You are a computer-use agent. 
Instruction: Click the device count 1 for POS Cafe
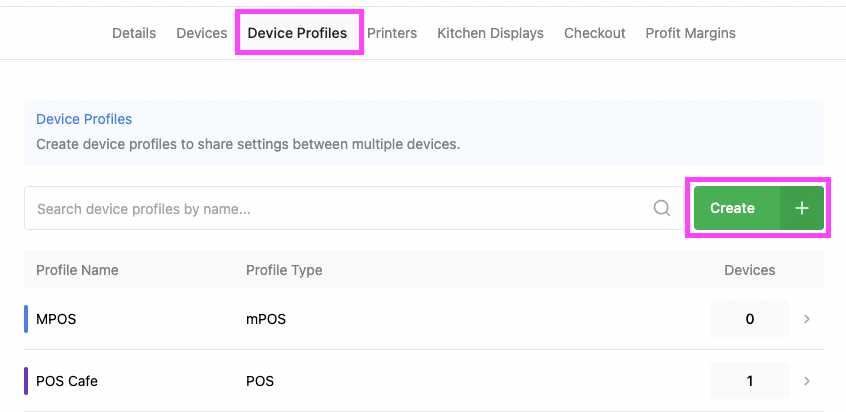749,381
